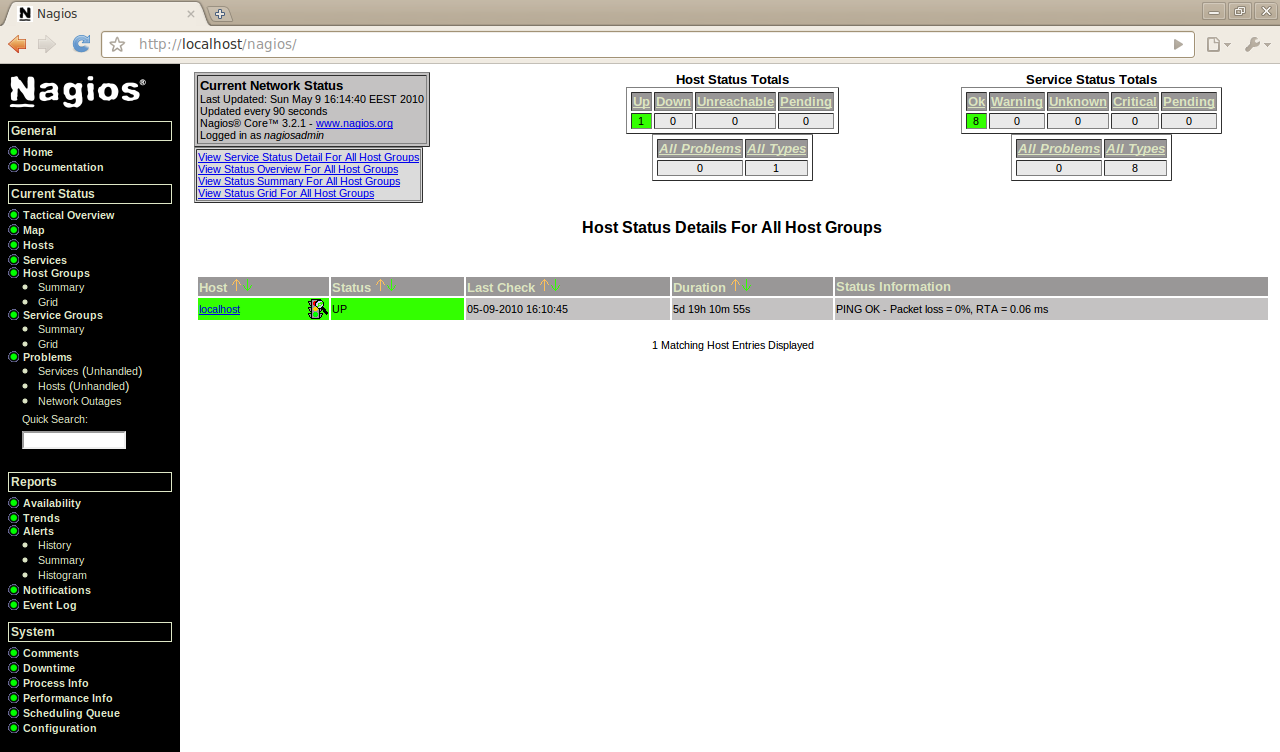
Task: Open Scheduling Queue
Action: (x=71, y=713)
